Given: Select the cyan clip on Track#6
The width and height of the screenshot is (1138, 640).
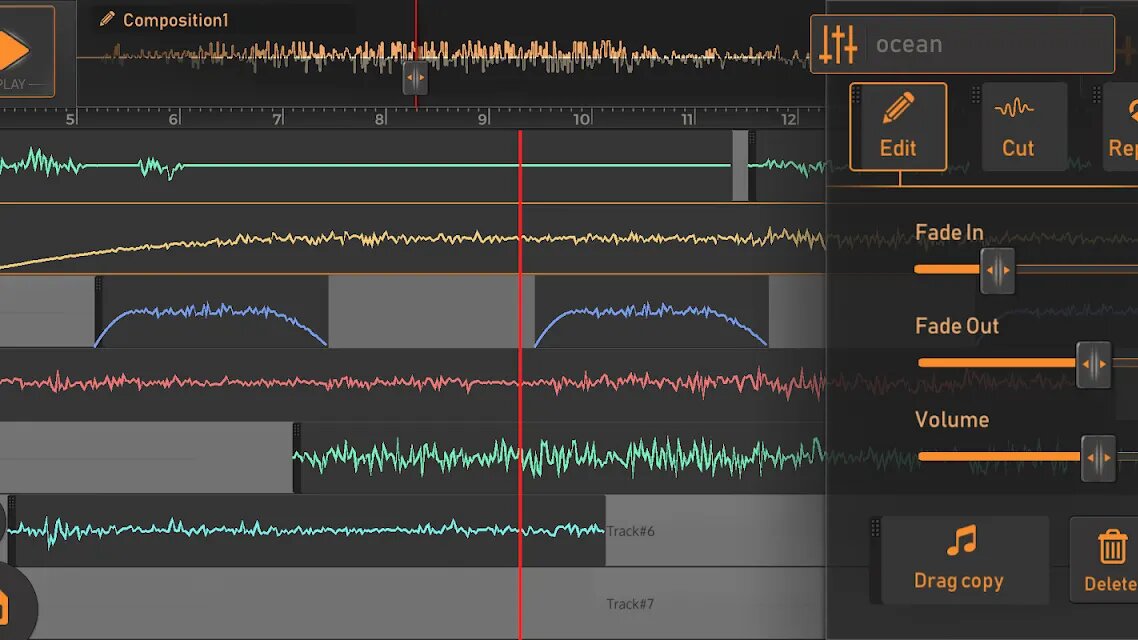Looking at the screenshot, I should click(306, 530).
